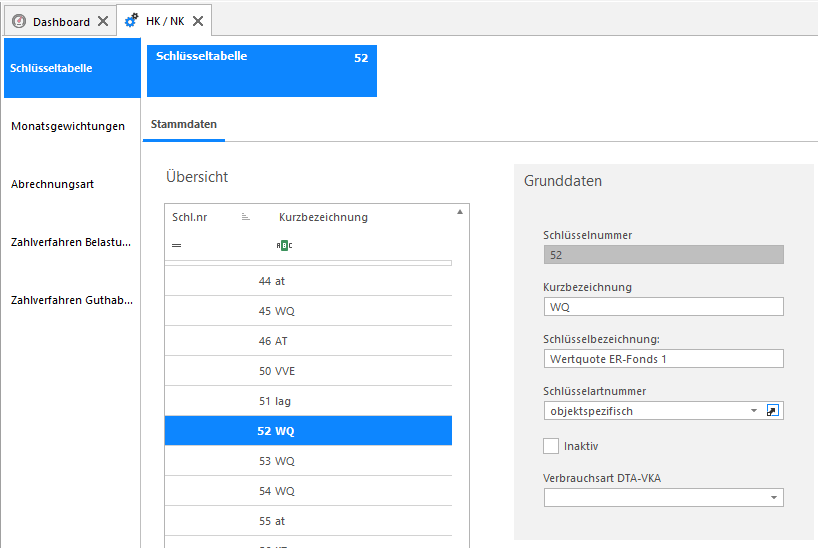Open the Schlüsselartnummer dropdown arrow
This screenshot has width=818, height=548.
pyautogui.click(x=754, y=411)
